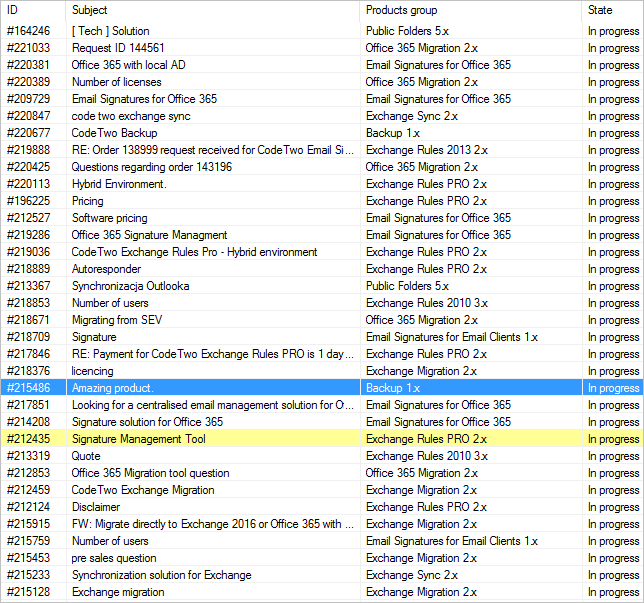Select yellow-highlighted ticket #212435
This screenshot has width=644, height=603.
[x=28, y=439]
